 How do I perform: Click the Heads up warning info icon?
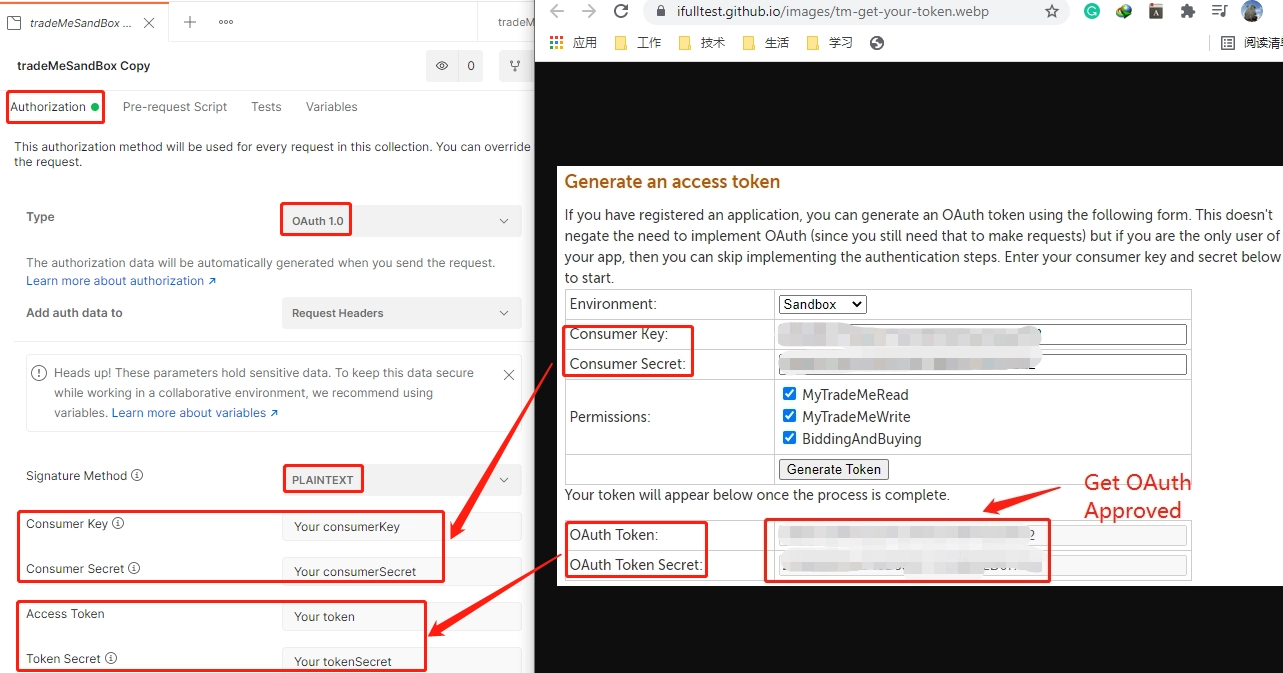(x=39, y=373)
